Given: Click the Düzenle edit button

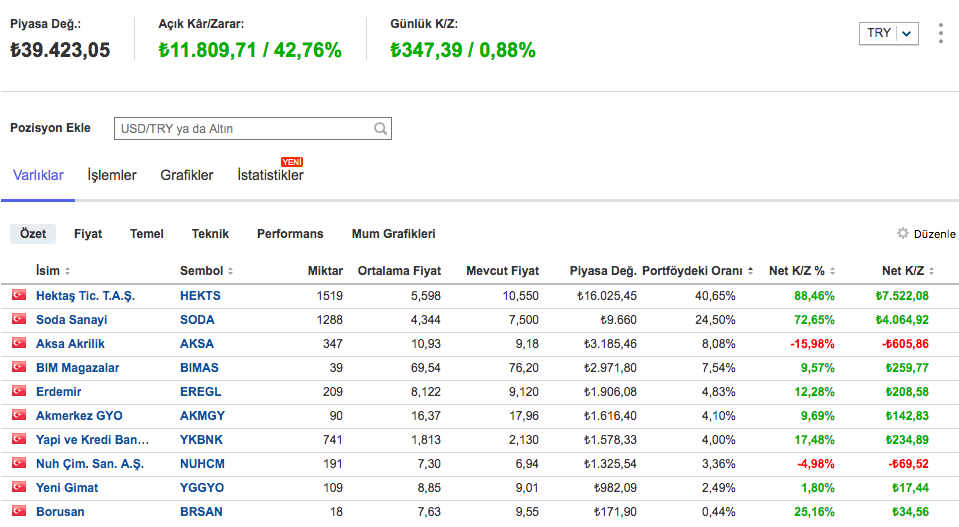Looking at the screenshot, I should click(934, 234).
